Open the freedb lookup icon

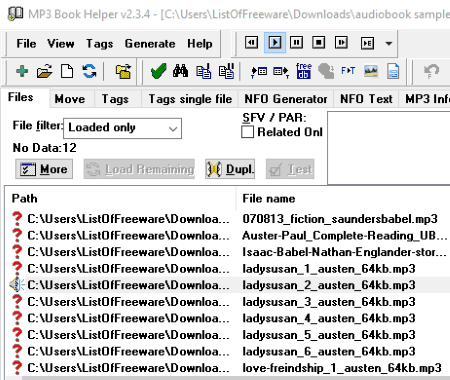point(304,71)
